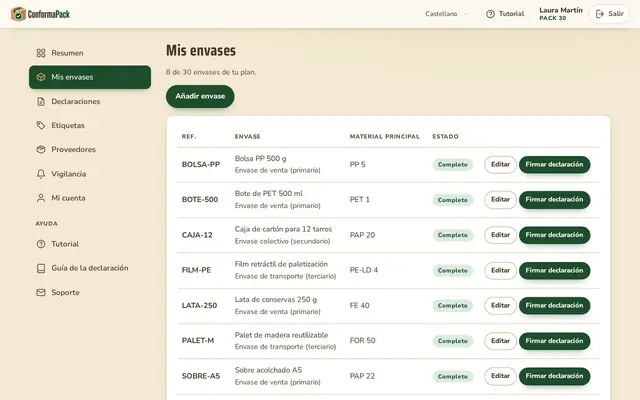640x400 pixels.
Task: Open Vigilancia section
Action: 90,174
